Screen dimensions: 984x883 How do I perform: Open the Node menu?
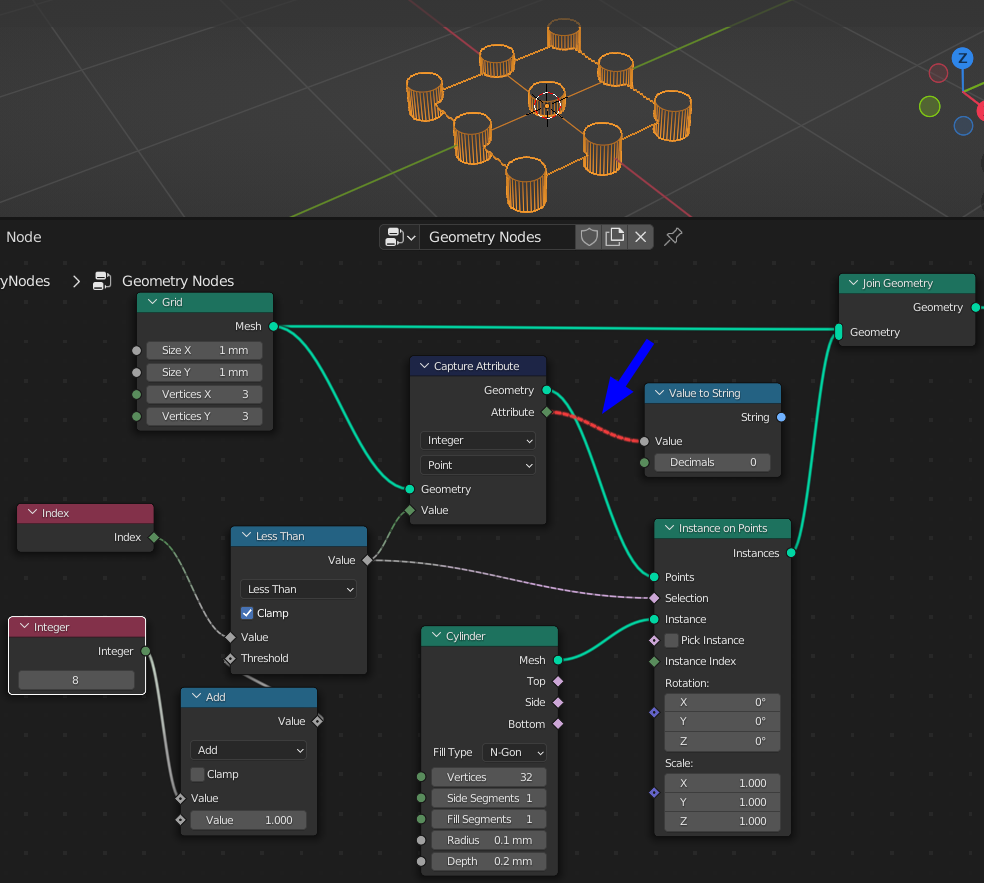[23, 237]
